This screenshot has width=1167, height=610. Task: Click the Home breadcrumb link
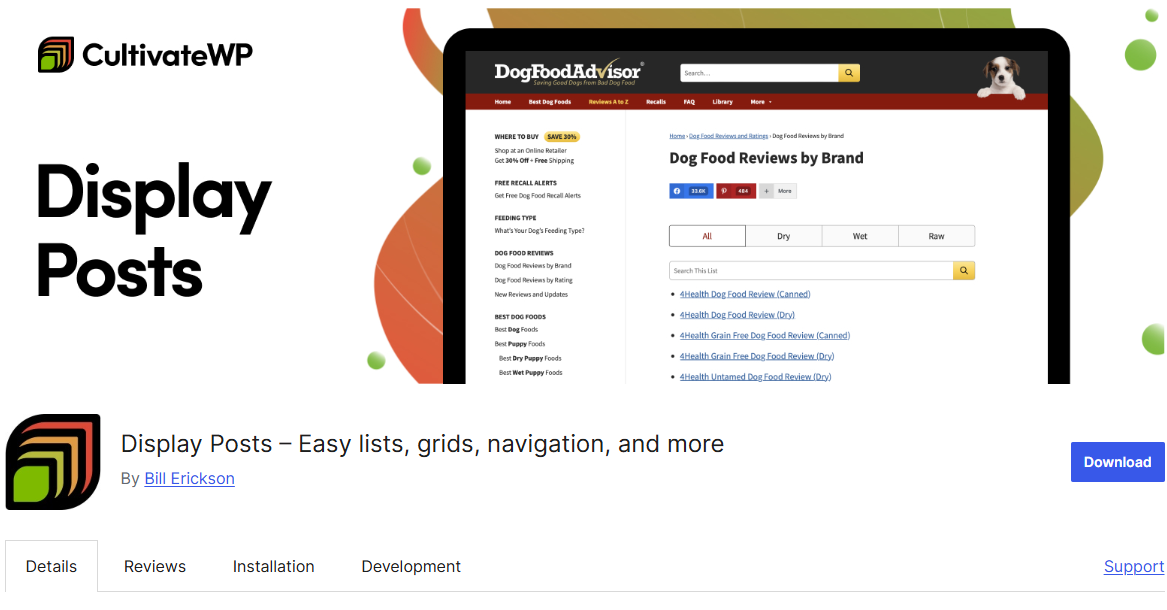(677, 136)
